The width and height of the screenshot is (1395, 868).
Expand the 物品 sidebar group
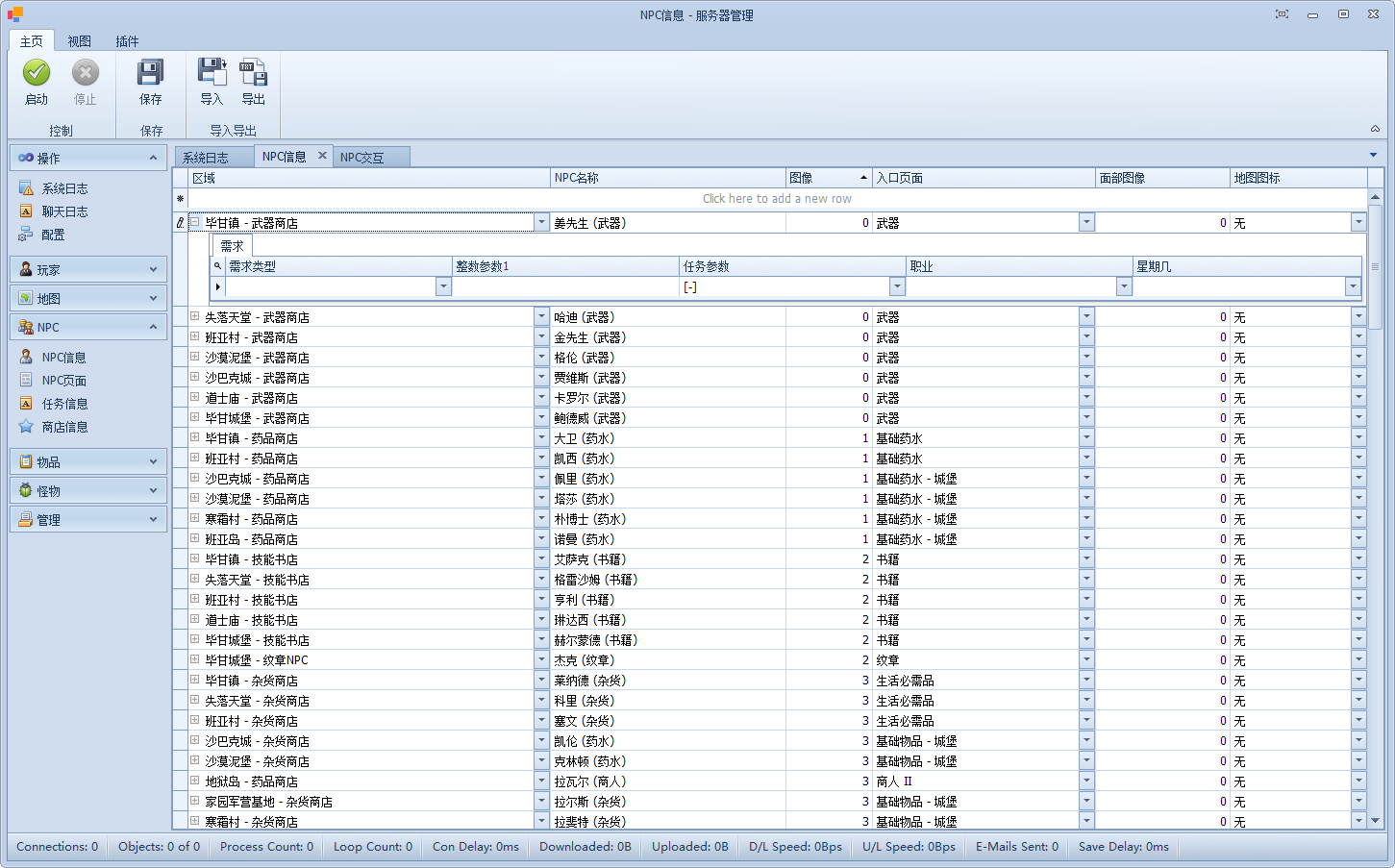coord(88,462)
